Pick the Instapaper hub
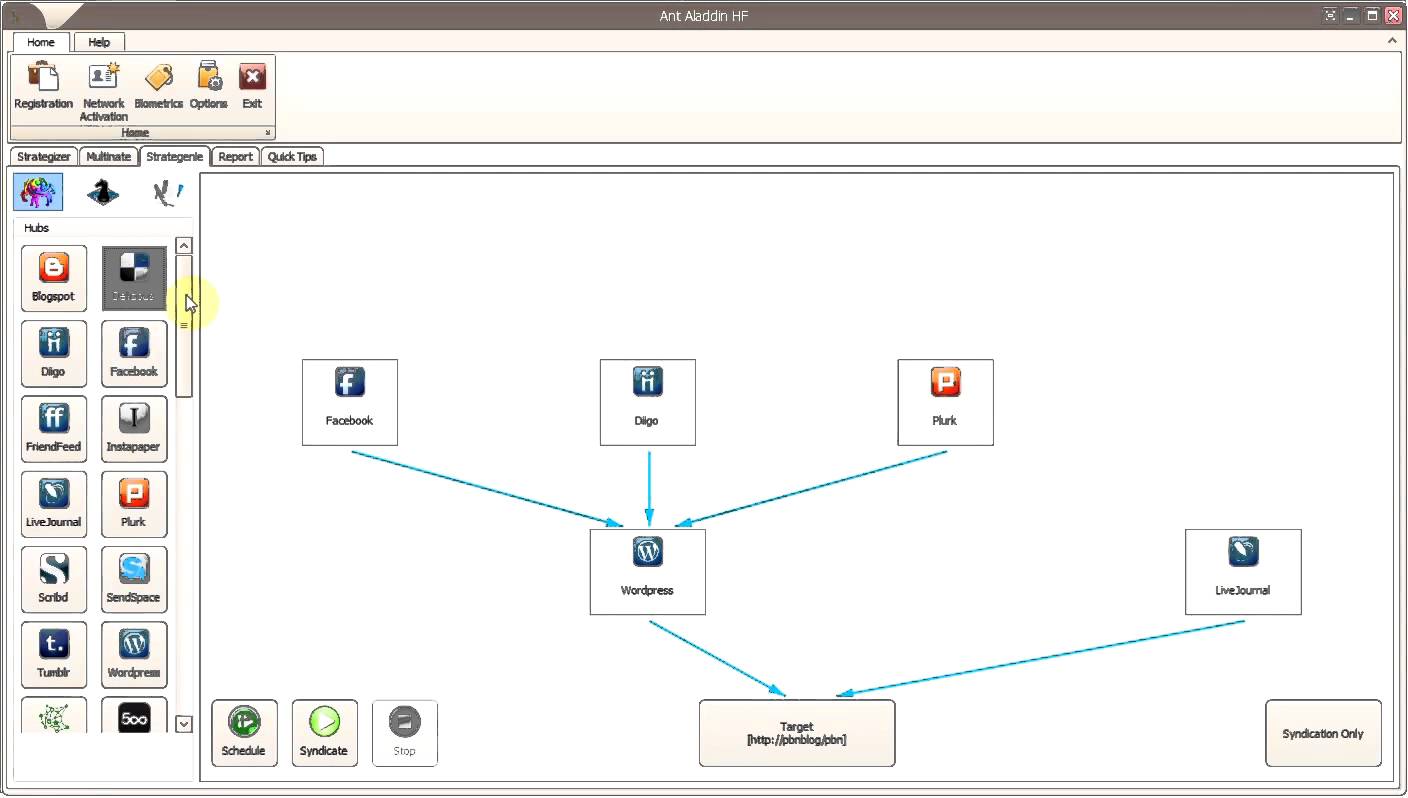Viewport: 1408px width, 798px height. 134,429
